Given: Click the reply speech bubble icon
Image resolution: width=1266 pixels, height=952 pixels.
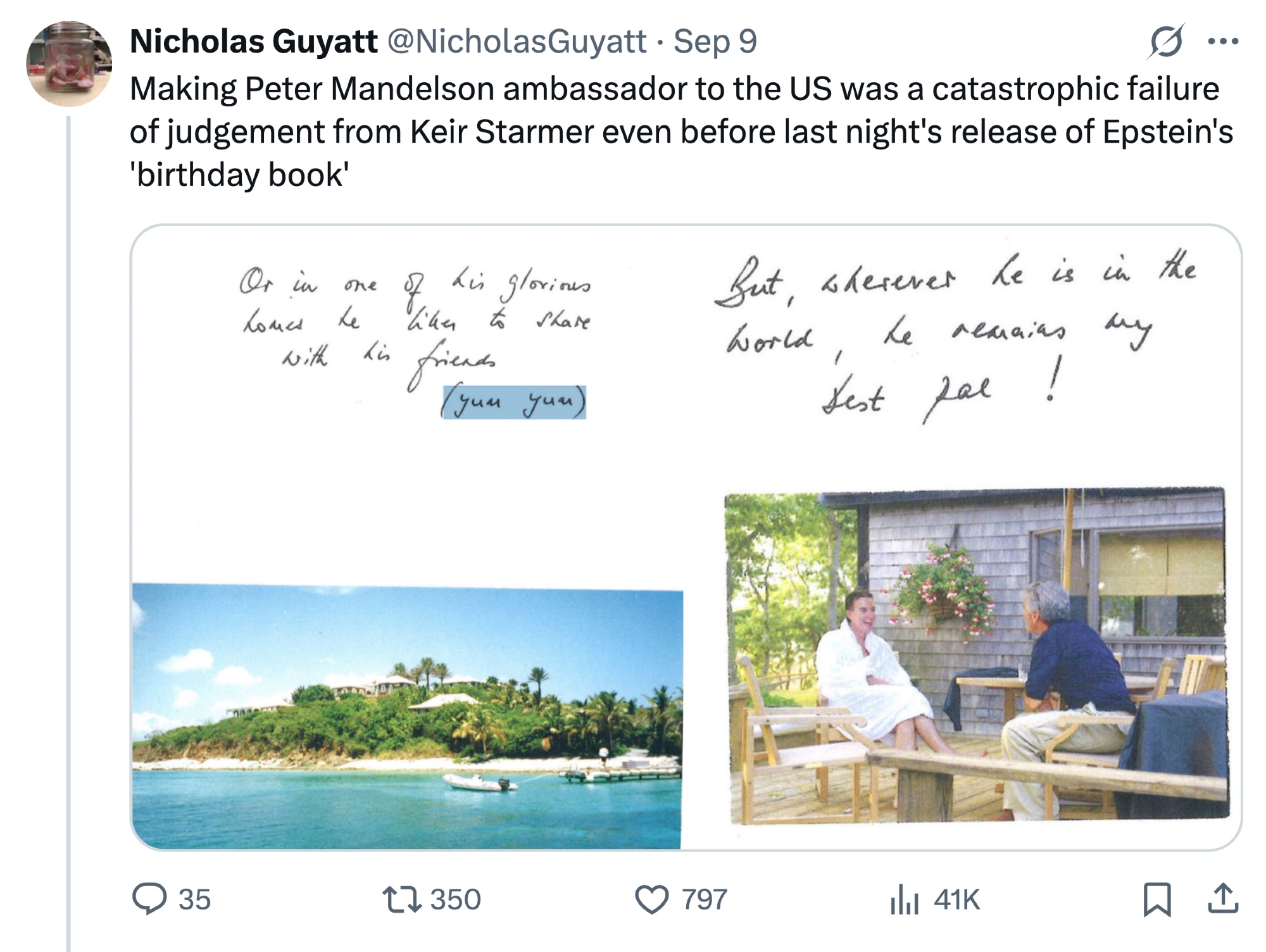Looking at the screenshot, I should 149,899.
